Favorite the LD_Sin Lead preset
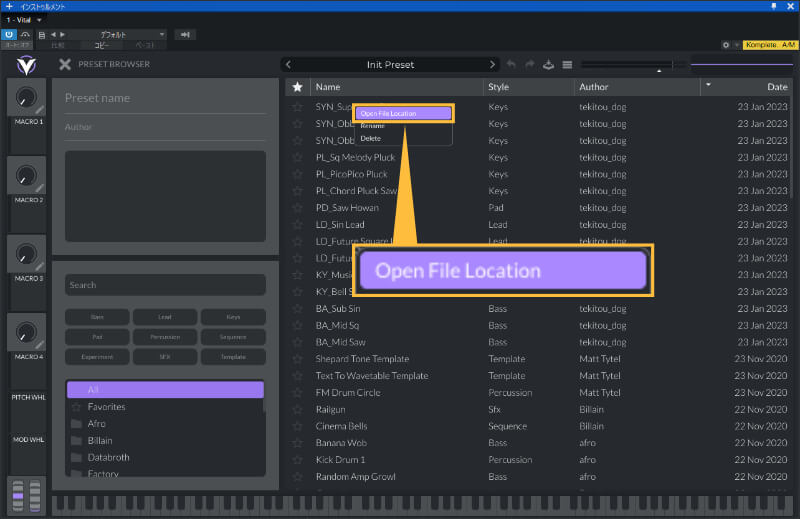 297,225
